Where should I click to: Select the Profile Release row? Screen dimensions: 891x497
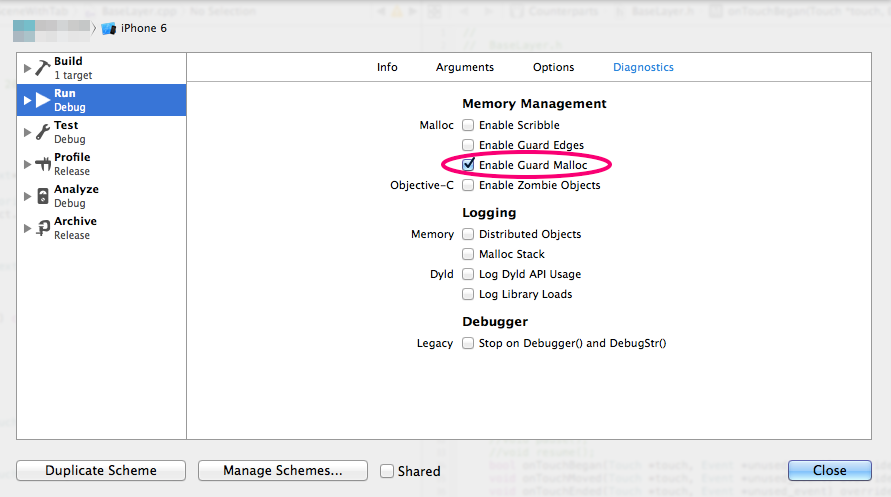pyautogui.click(x=102, y=164)
